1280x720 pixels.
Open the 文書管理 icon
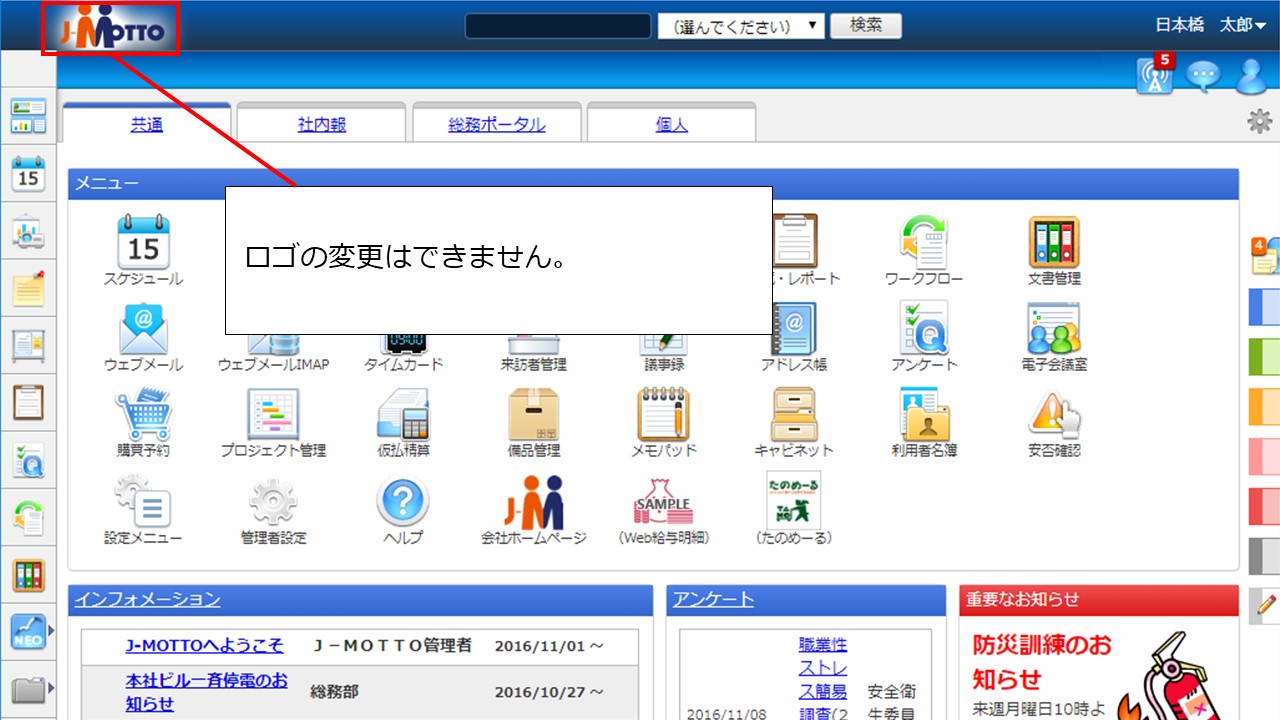pos(1054,243)
